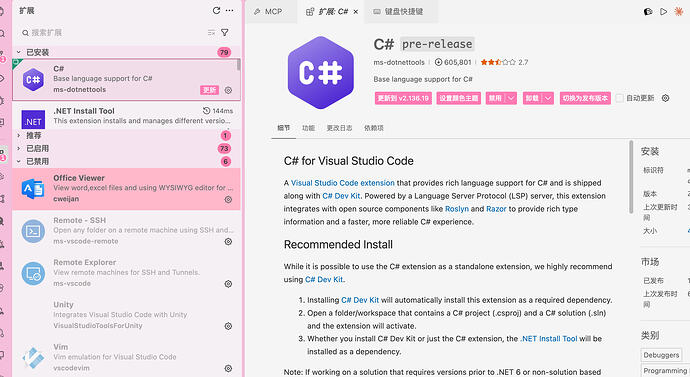Click the C# icon in installed list
The image size is (690, 377).
[33, 80]
